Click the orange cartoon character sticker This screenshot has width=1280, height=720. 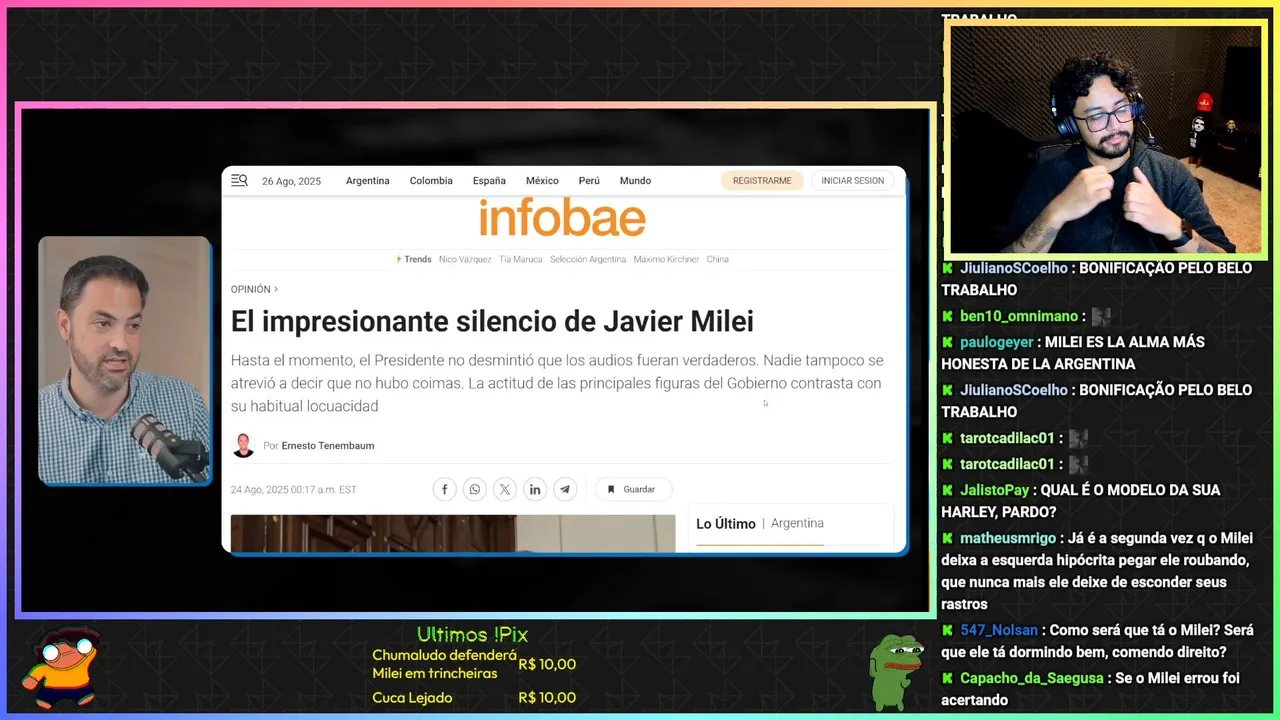(x=62, y=668)
